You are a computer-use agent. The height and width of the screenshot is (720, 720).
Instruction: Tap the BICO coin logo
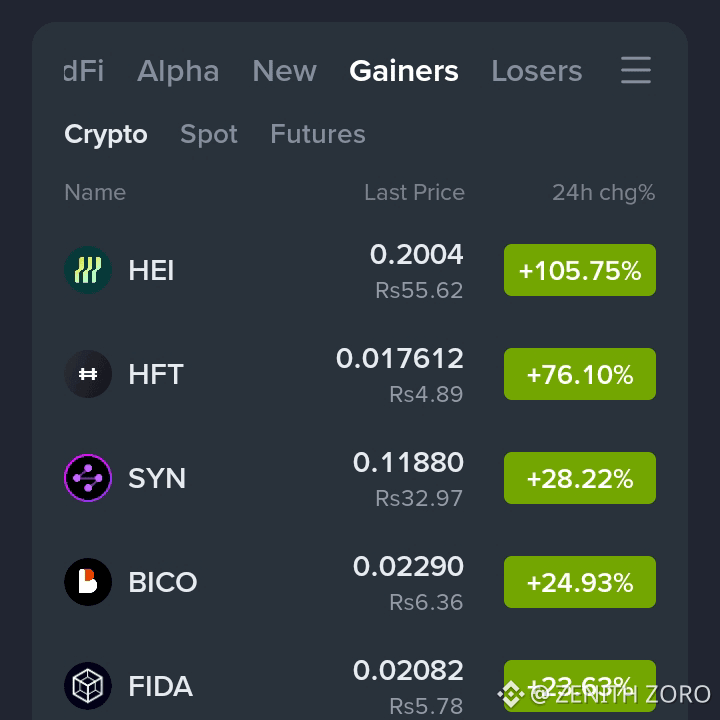[x=88, y=582]
